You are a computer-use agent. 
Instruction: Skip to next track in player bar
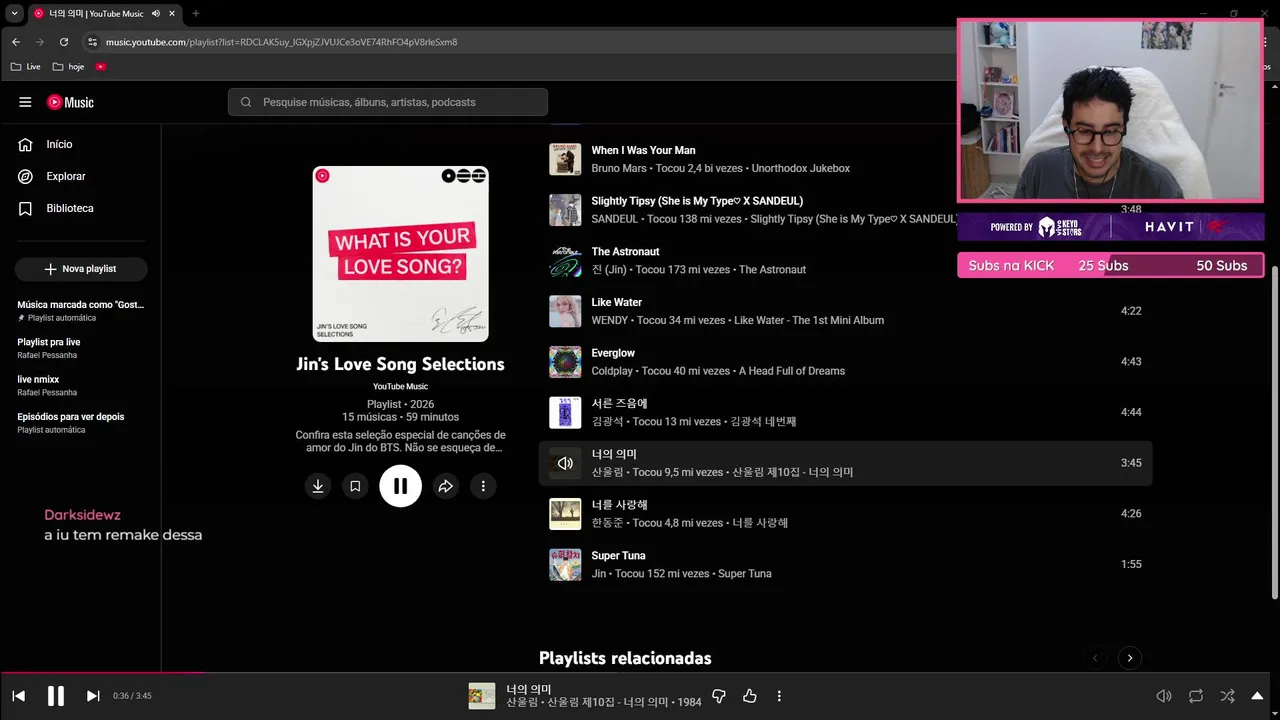click(x=93, y=696)
